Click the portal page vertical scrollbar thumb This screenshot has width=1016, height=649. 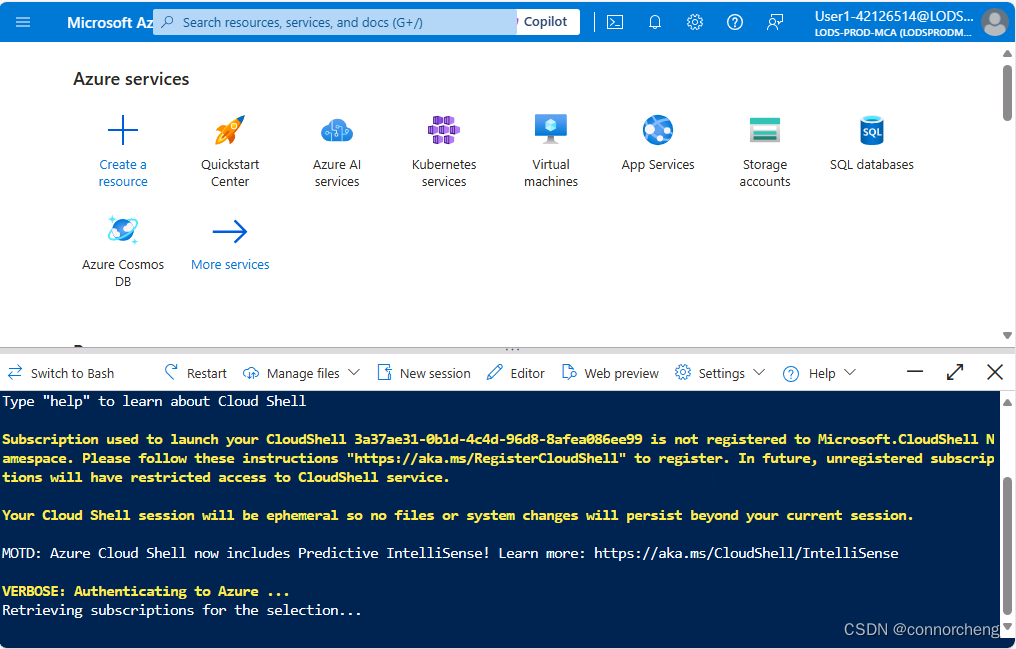point(1007,92)
